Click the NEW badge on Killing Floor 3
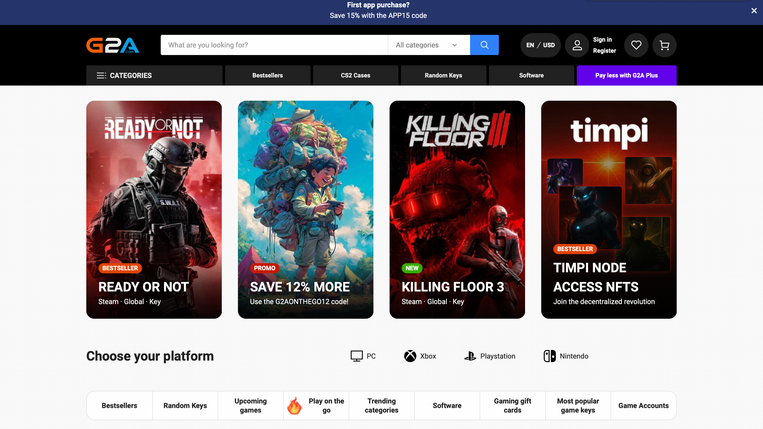Image resolution: width=763 pixels, height=429 pixels. pos(412,268)
